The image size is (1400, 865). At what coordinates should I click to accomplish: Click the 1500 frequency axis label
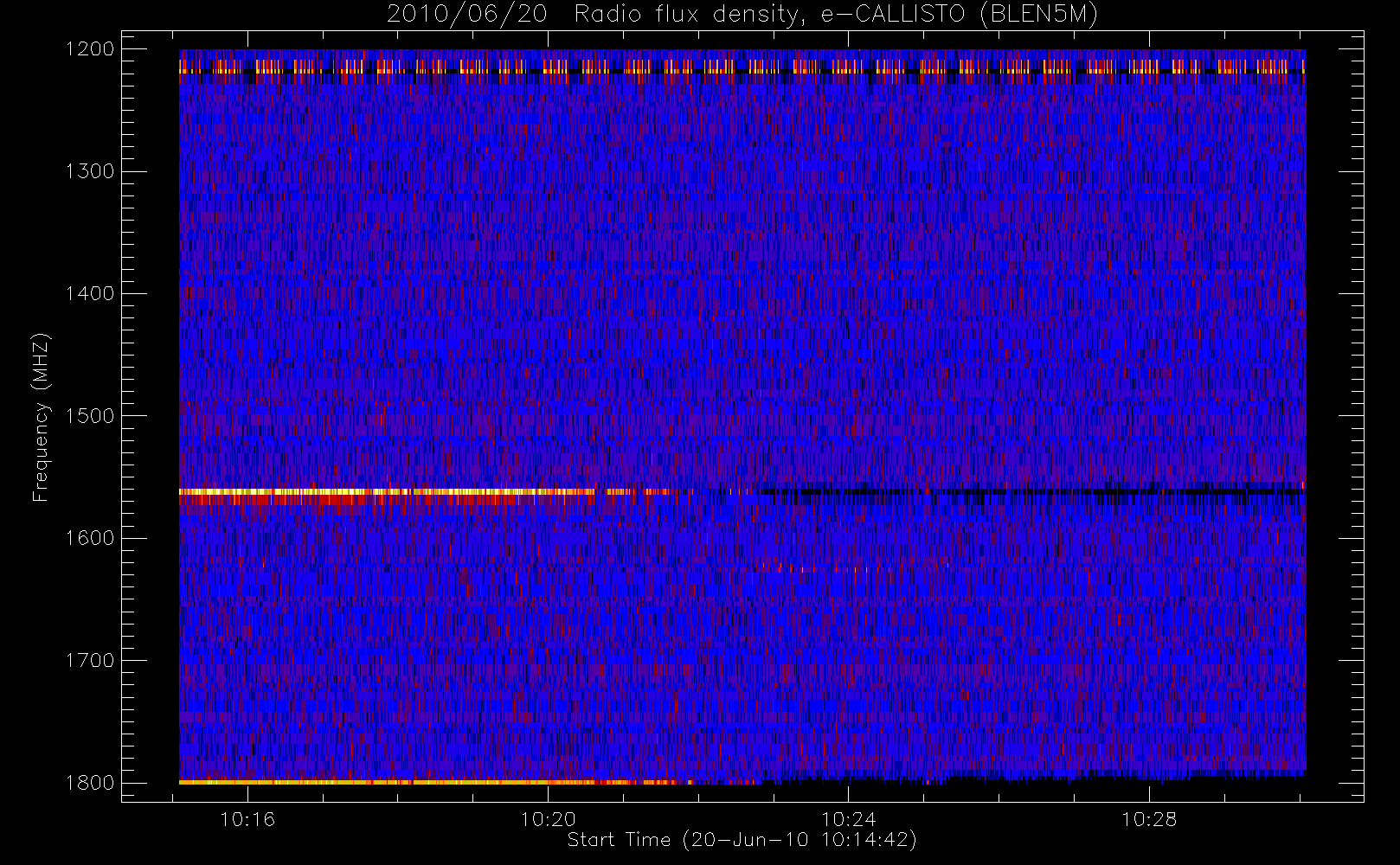coord(90,415)
